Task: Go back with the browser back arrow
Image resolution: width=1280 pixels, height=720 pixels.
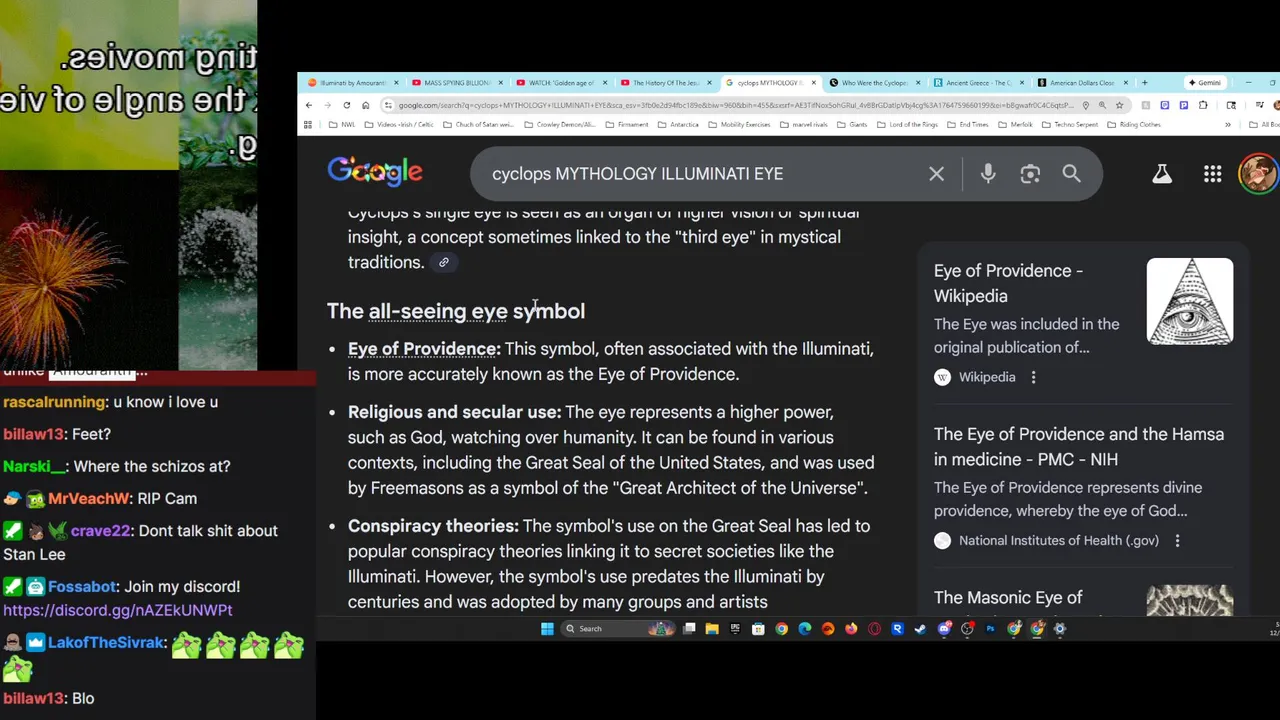Action: pos(309,105)
